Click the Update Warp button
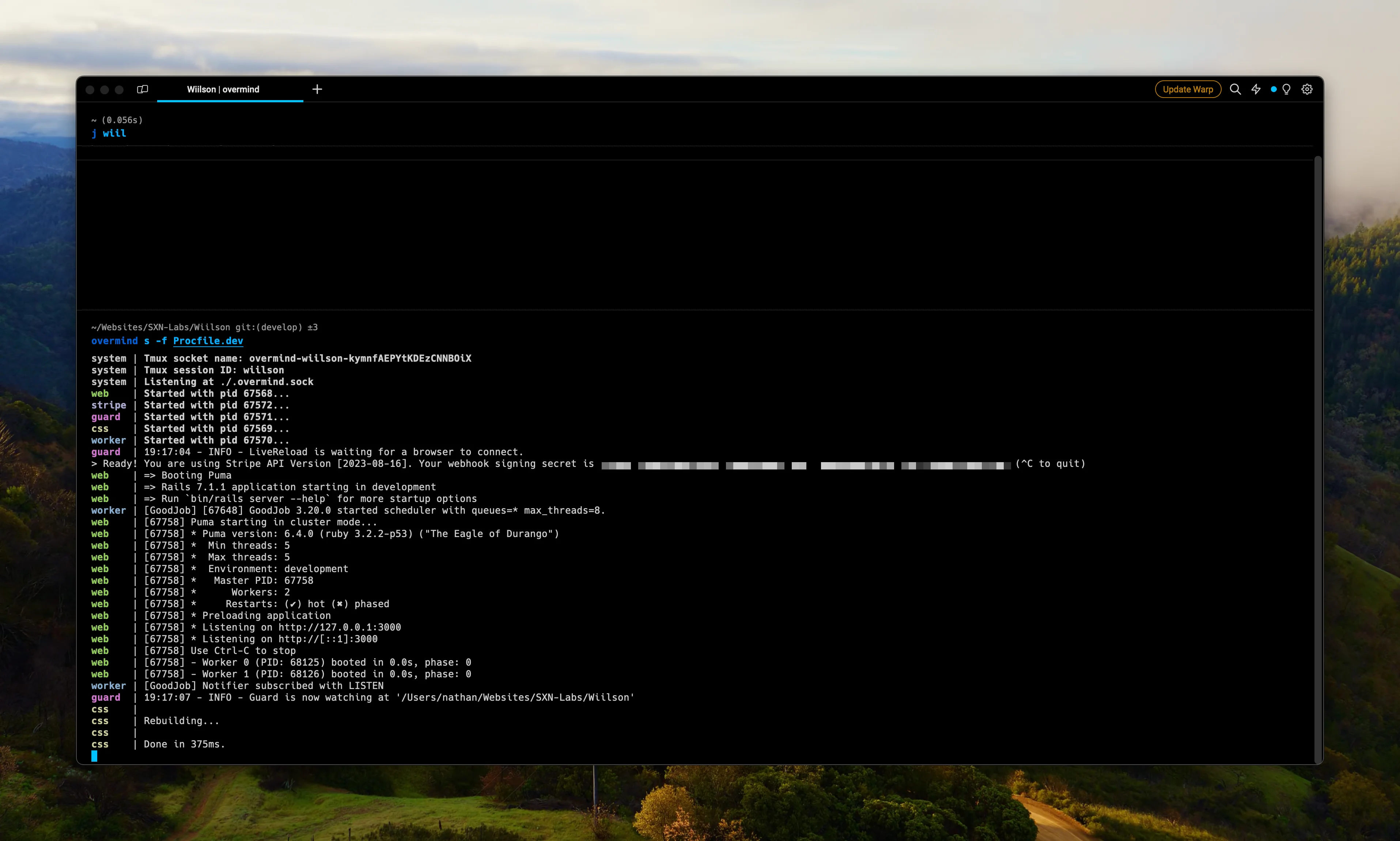1400x841 pixels. pyautogui.click(x=1187, y=90)
